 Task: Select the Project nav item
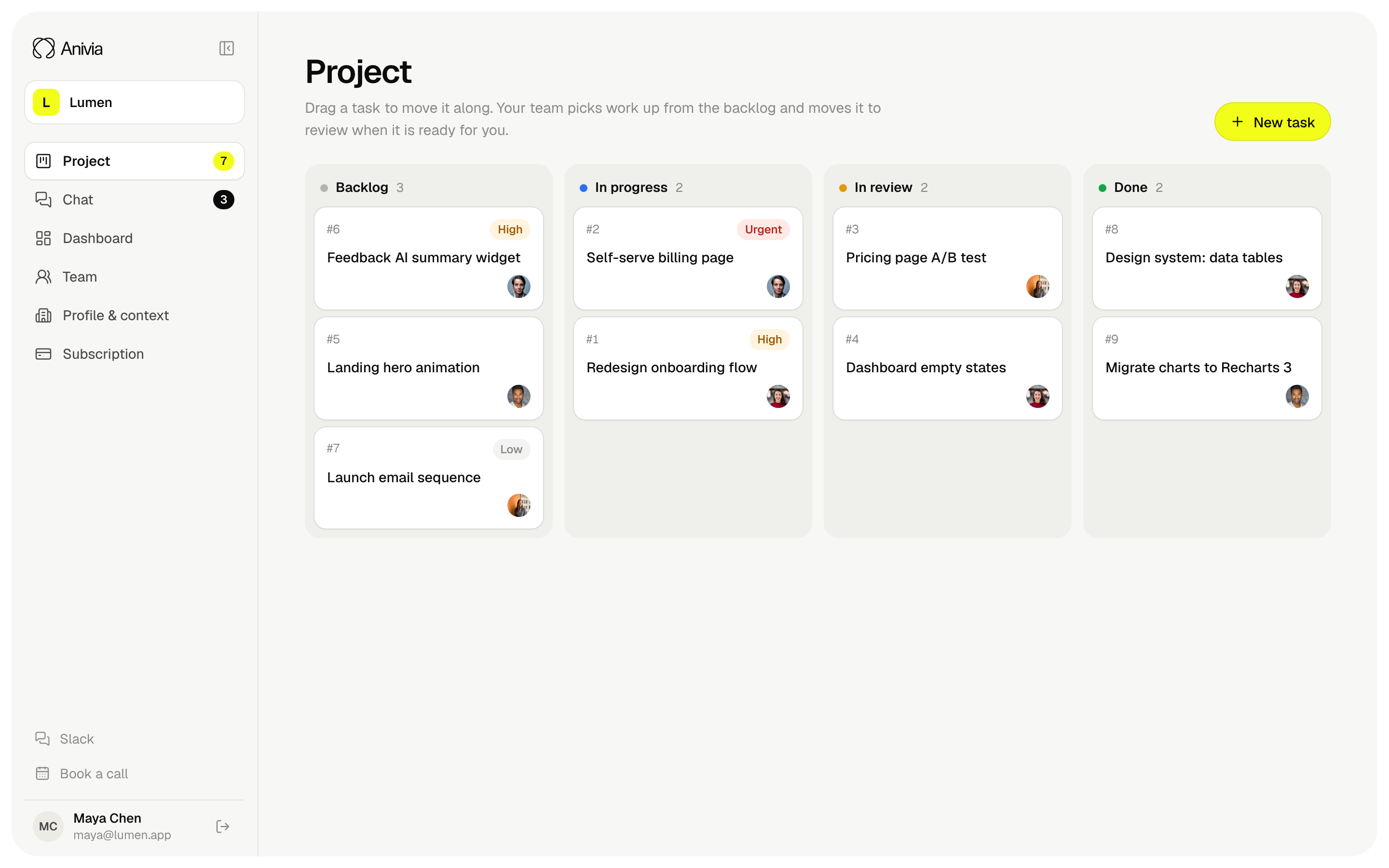point(134,162)
